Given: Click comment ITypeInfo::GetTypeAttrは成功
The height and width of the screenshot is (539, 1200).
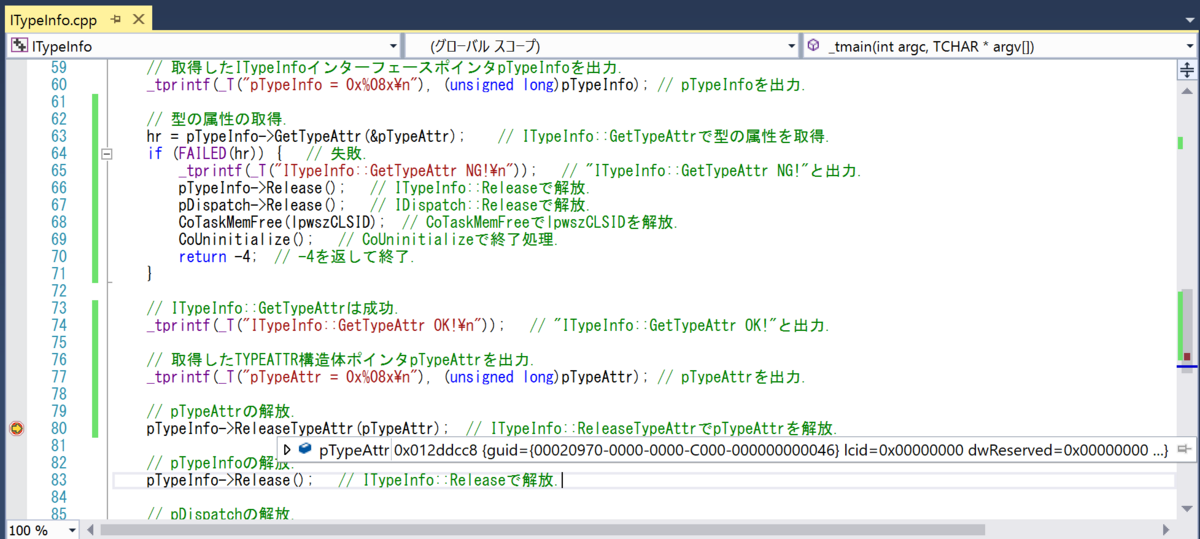Looking at the screenshot, I should pos(273,308).
